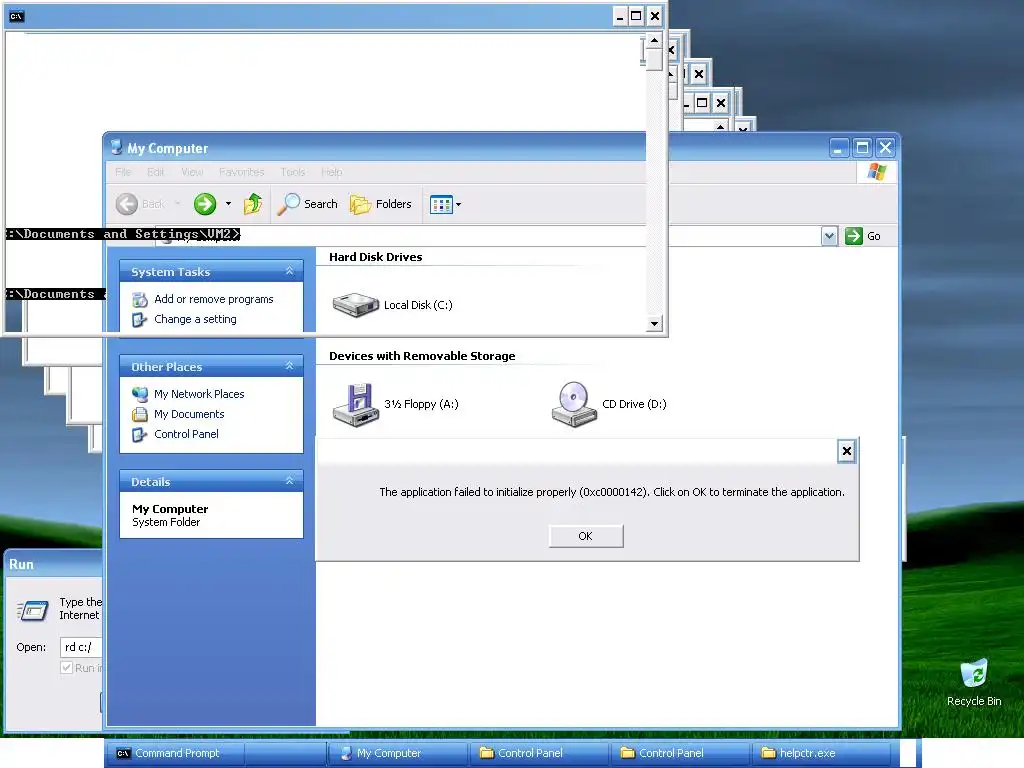Open My Network Places link
Image resolution: width=1024 pixels, height=768 pixels.
(199, 394)
